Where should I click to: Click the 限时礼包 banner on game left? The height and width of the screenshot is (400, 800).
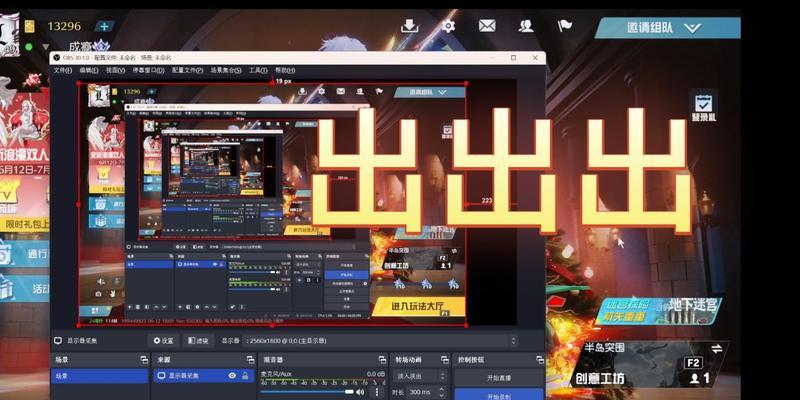point(25,223)
